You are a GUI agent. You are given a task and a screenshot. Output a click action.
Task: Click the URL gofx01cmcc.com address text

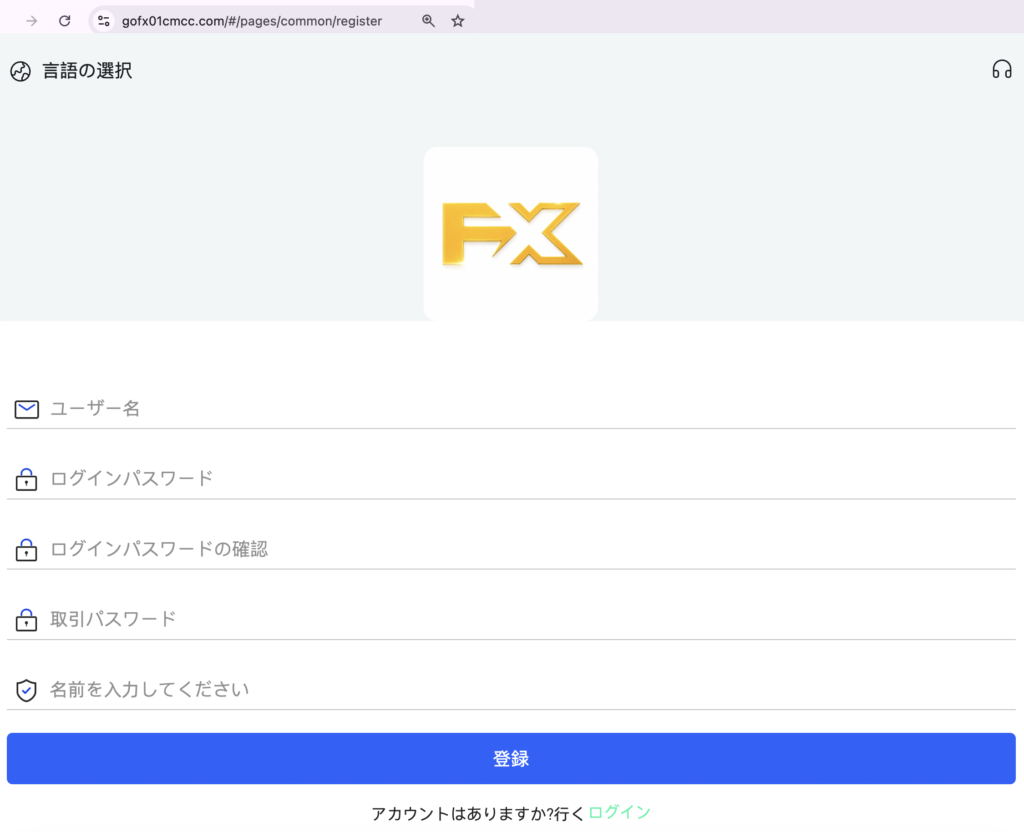251,21
